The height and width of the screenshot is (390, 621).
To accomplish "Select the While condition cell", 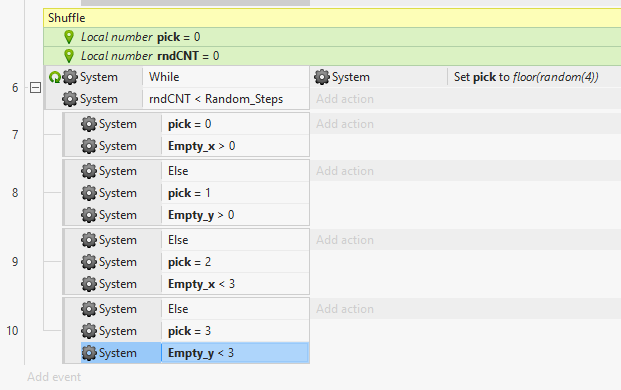I will pyautogui.click(x=226, y=77).
